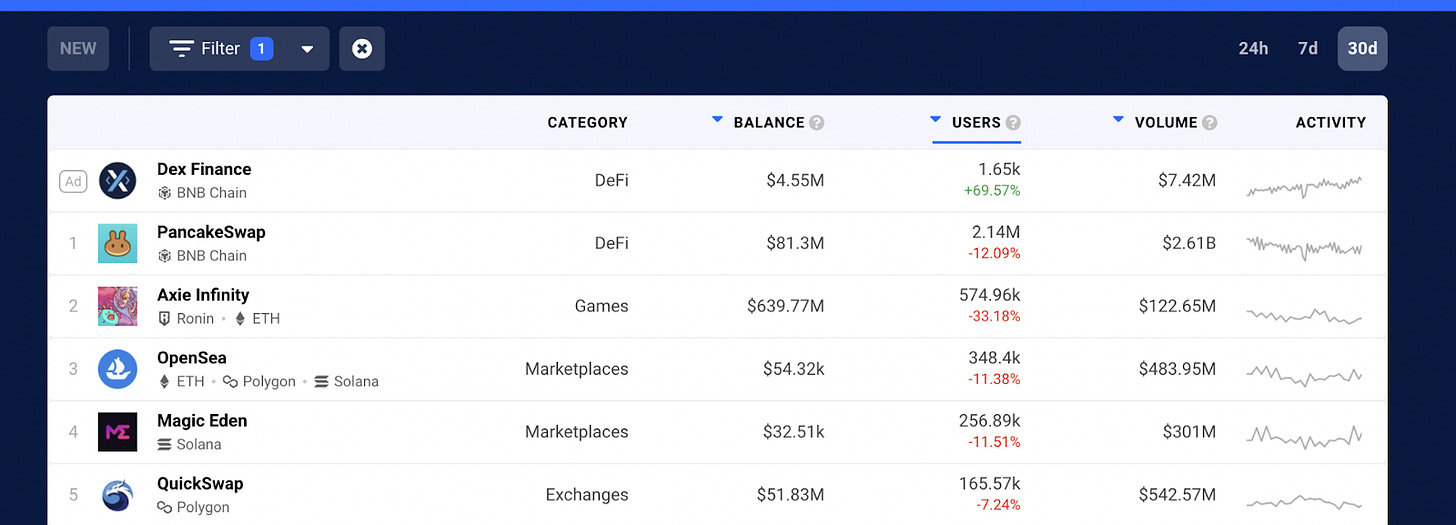Click BNB Chain icon under PancakeSwap
Viewport: 1456px width, 525px height.
pos(165,256)
